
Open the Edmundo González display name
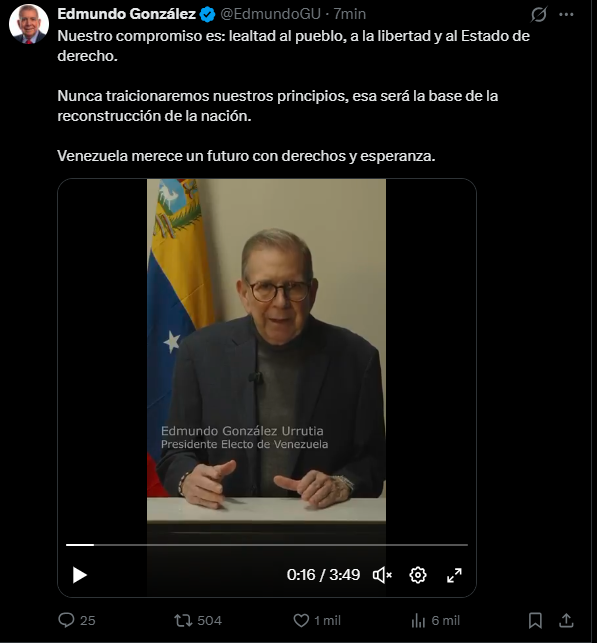[x=126, y=14]
